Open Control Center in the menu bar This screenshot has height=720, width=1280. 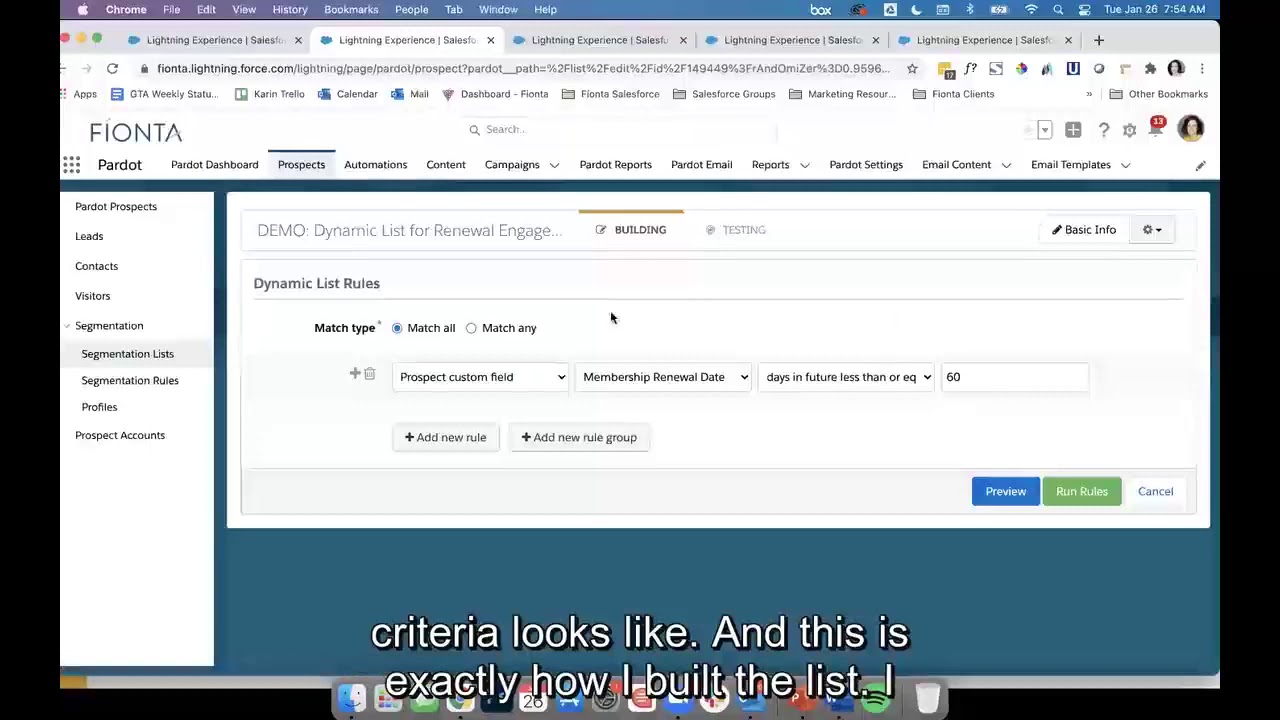(1084, 9)
